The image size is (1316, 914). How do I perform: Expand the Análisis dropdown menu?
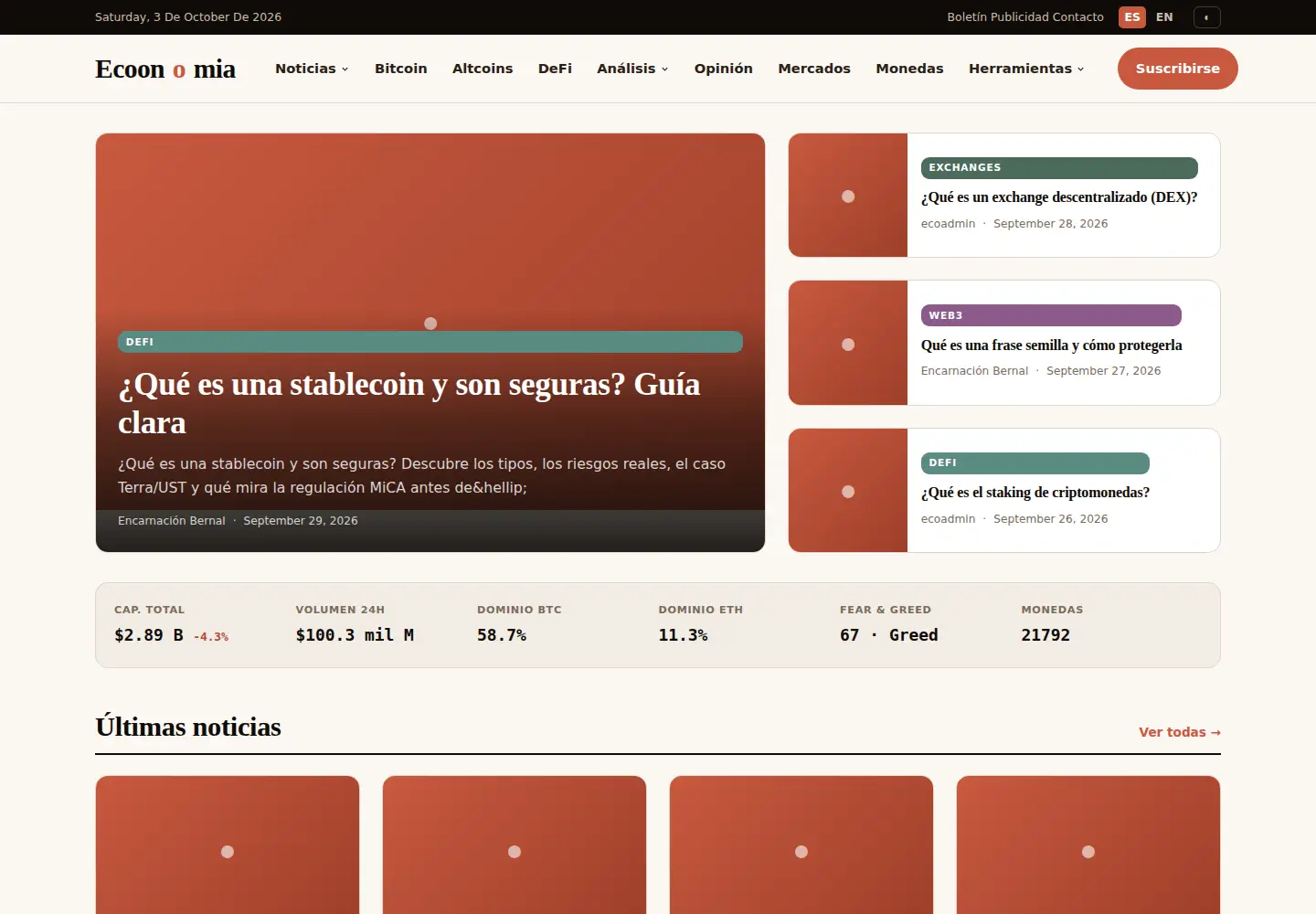coord(632,69)
